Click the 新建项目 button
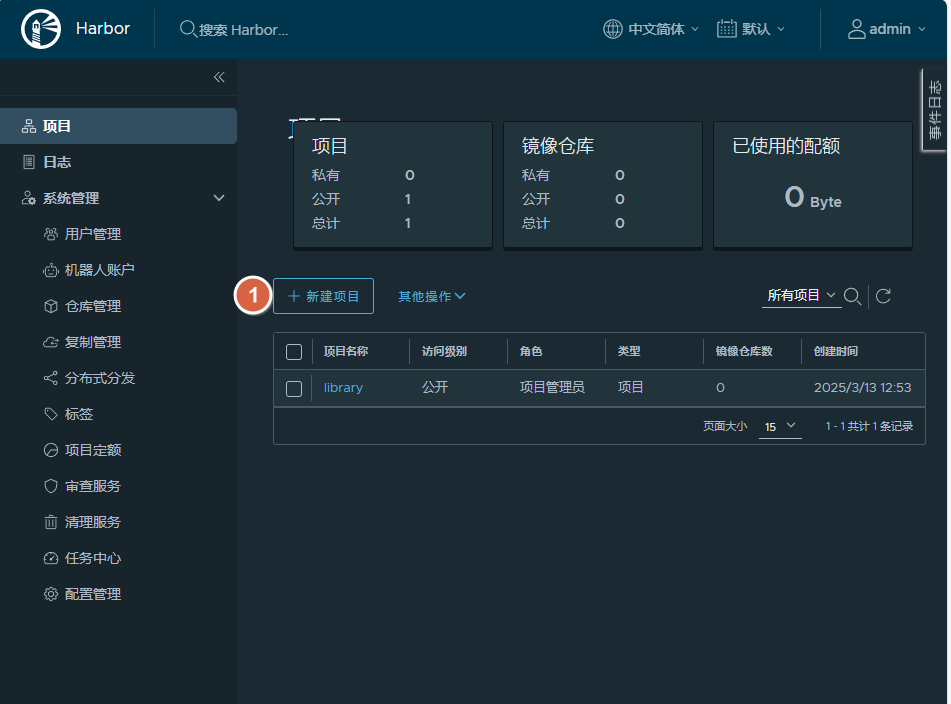This screenshot has width=951, height=704. click(x=323, y=296)
